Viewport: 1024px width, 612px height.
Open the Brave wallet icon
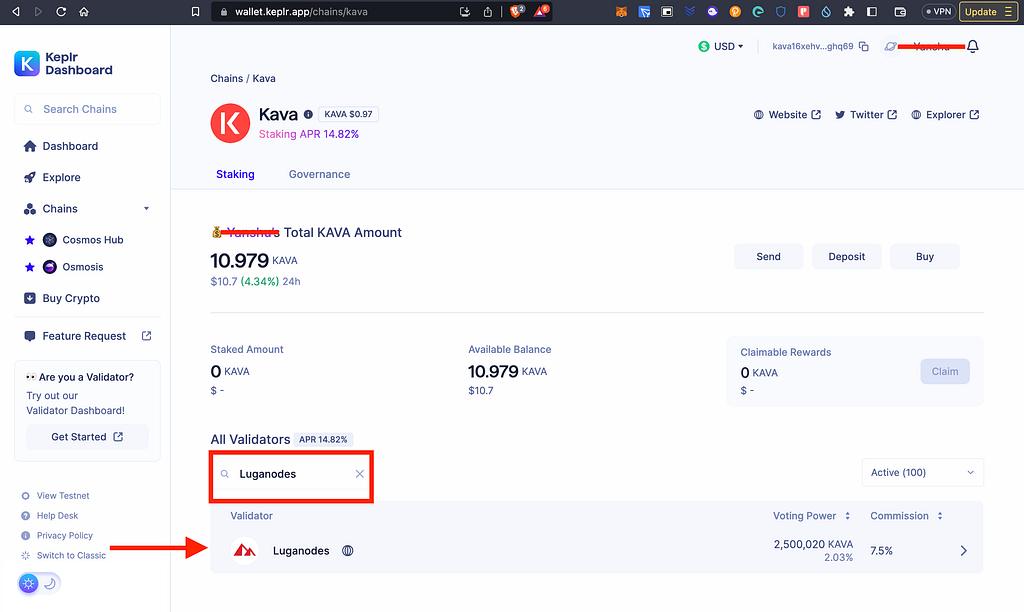pyautogui.click(x=900, y=12)
